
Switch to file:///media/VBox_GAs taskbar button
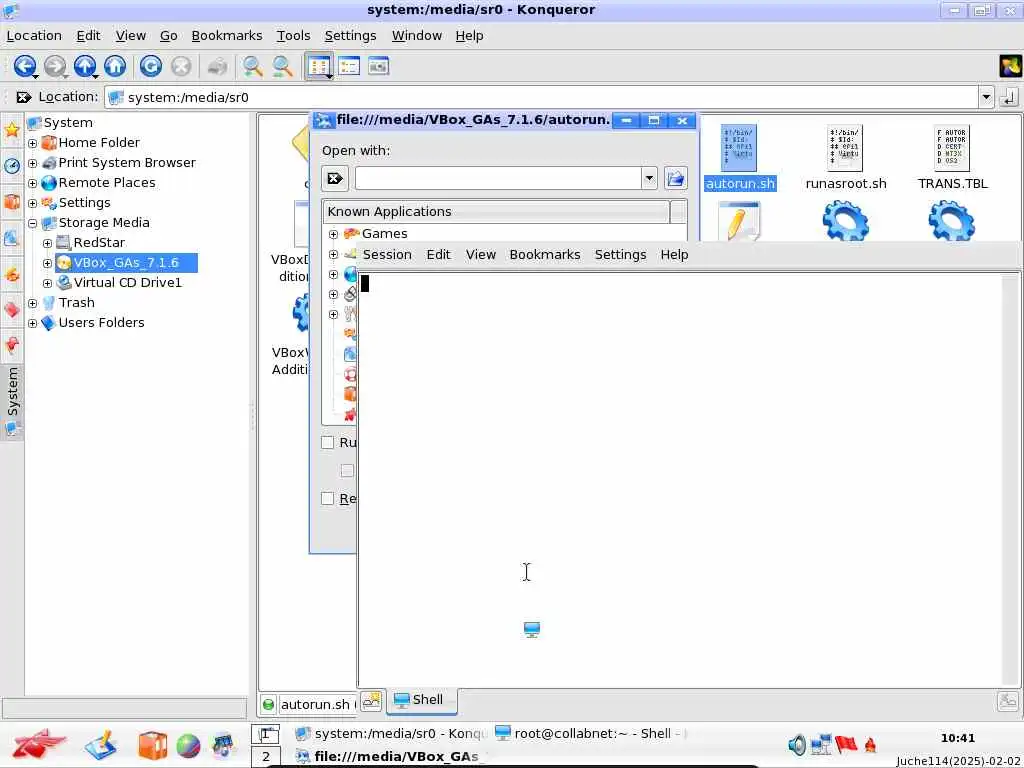(x=390, y=757)
